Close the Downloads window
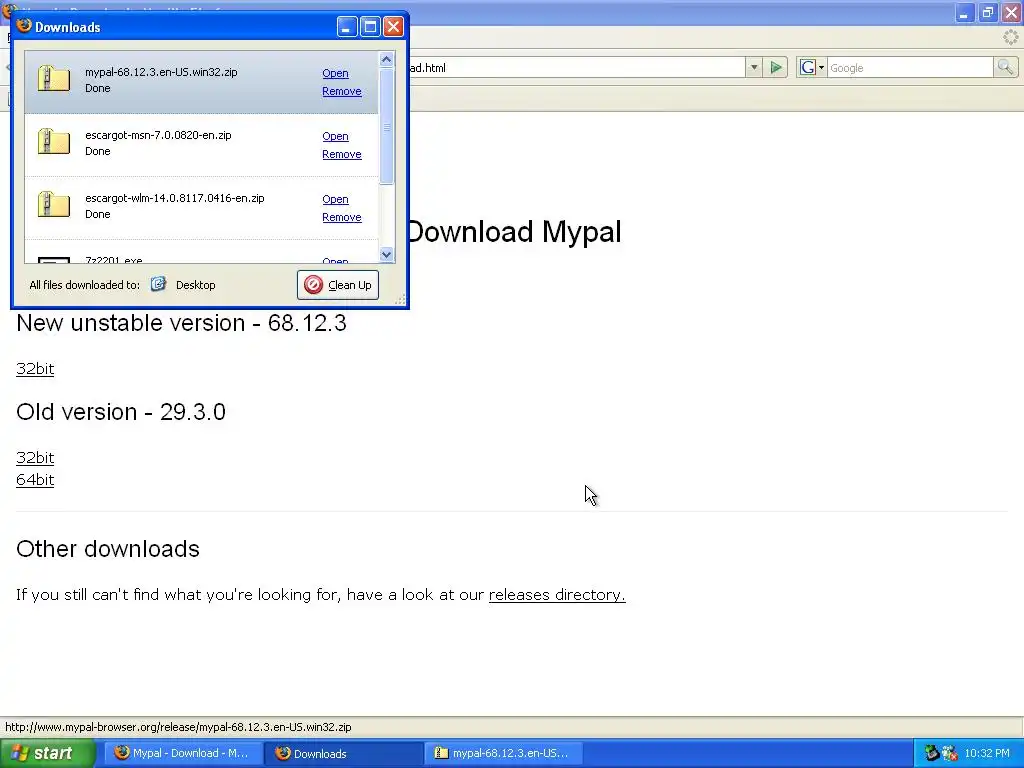The width and height of the screenshot is (1024, 768). [393, 27]
